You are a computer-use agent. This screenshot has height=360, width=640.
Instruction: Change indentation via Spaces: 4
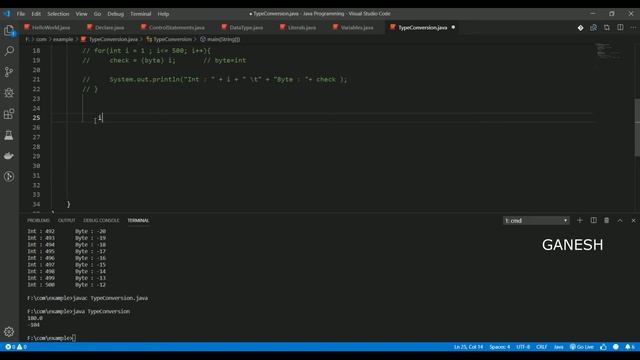(500, 347)
